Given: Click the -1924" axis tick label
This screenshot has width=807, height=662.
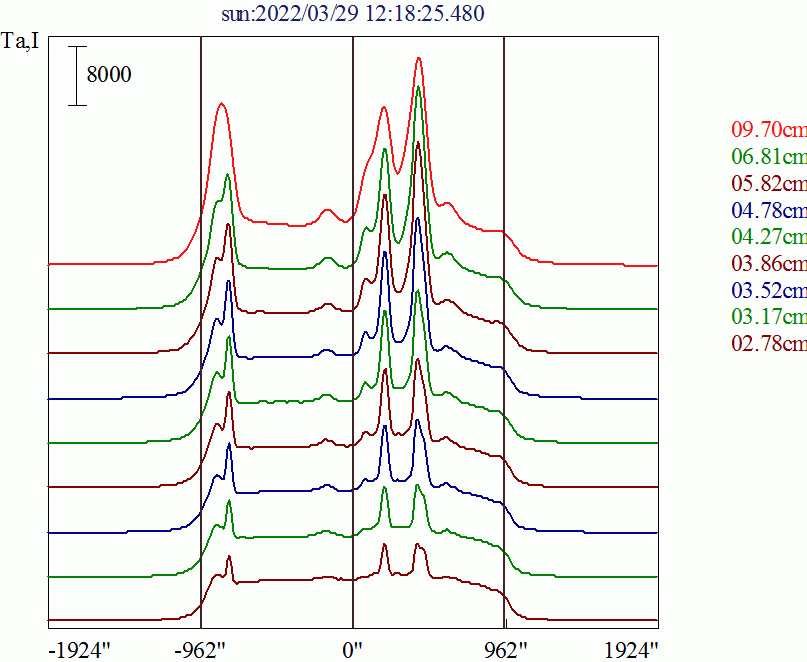Looking at the screenshot, I should coord(80,651).
